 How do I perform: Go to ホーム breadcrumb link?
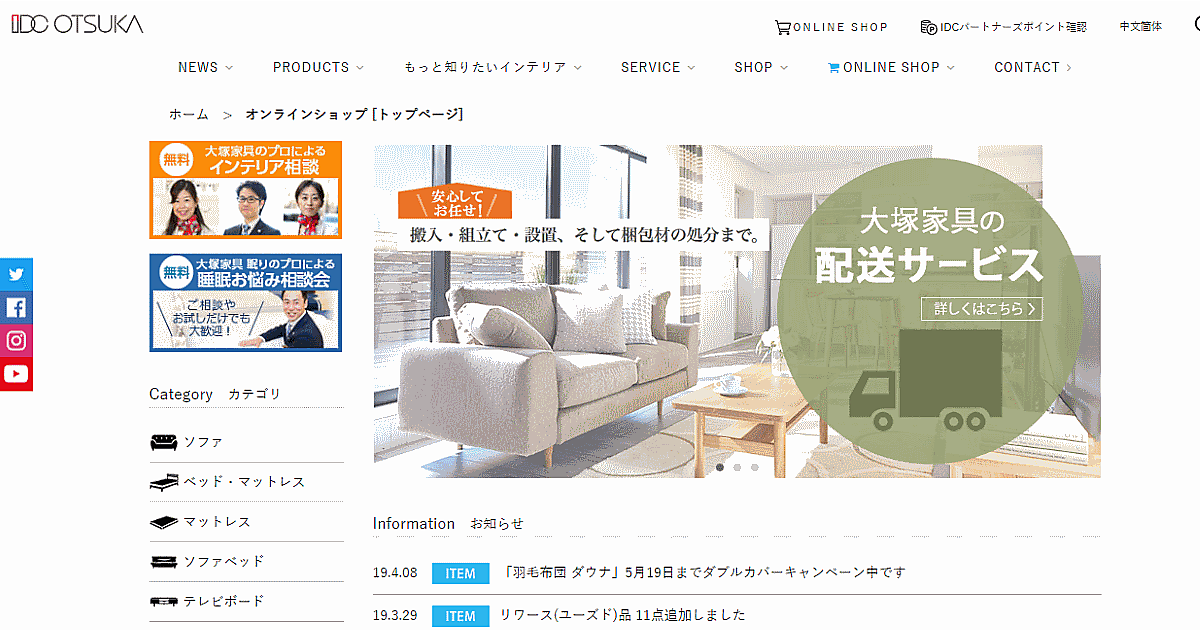pyautogui.click(x=189, y=114)
